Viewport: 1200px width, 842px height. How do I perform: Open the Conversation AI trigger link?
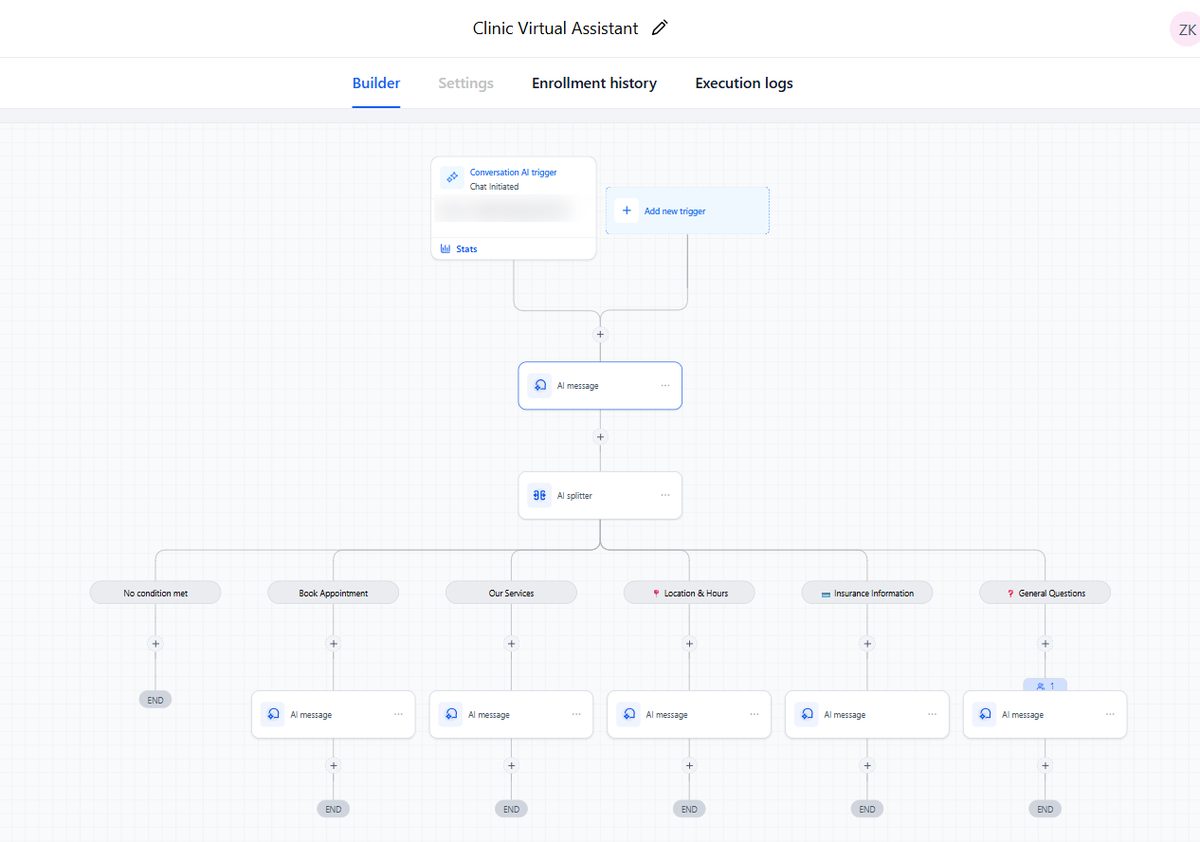click(x=513, y=172)
